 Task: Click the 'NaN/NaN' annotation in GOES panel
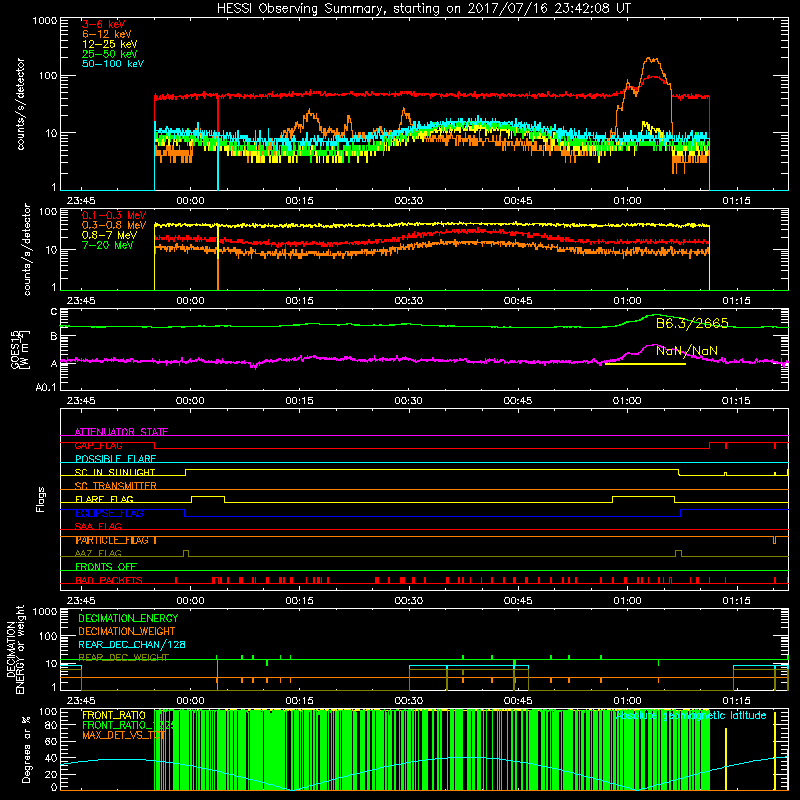(x=687, y=351)
